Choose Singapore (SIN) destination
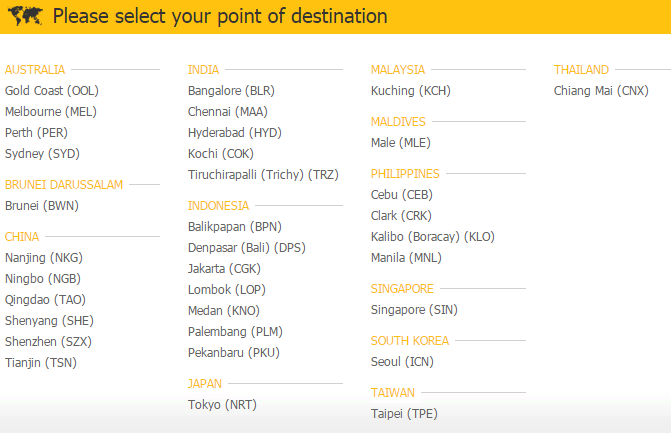The height and width of the screenshot is (433, 671). 414,310
